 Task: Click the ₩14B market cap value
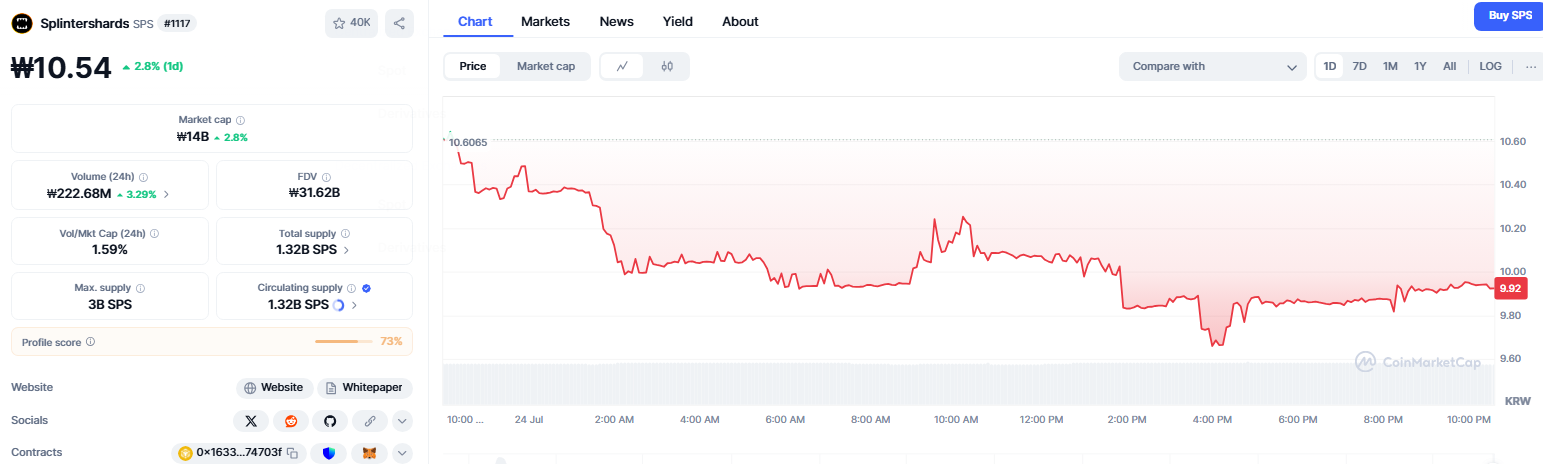[192, 137]
